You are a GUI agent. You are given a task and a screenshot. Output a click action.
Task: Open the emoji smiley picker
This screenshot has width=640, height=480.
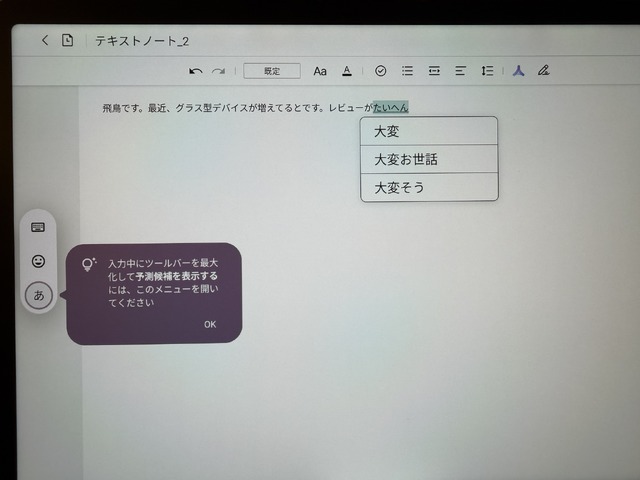[39, 261]
